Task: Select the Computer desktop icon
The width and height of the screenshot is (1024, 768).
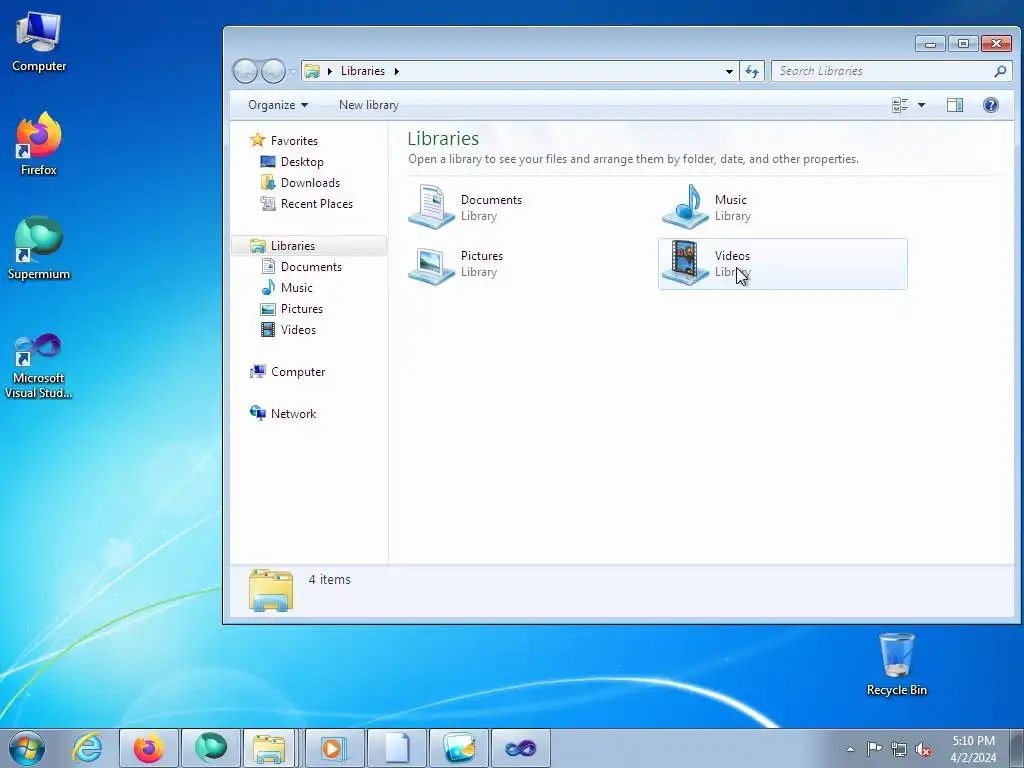Action: pos(39,41)
